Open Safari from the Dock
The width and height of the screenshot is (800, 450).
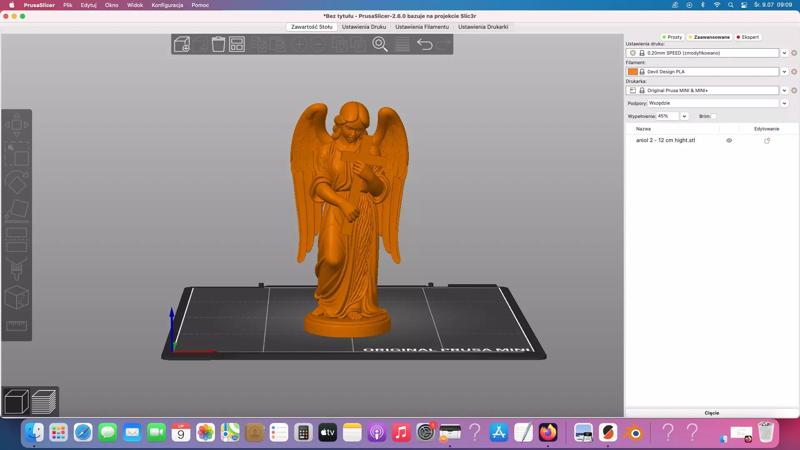[x=83, y=433]
